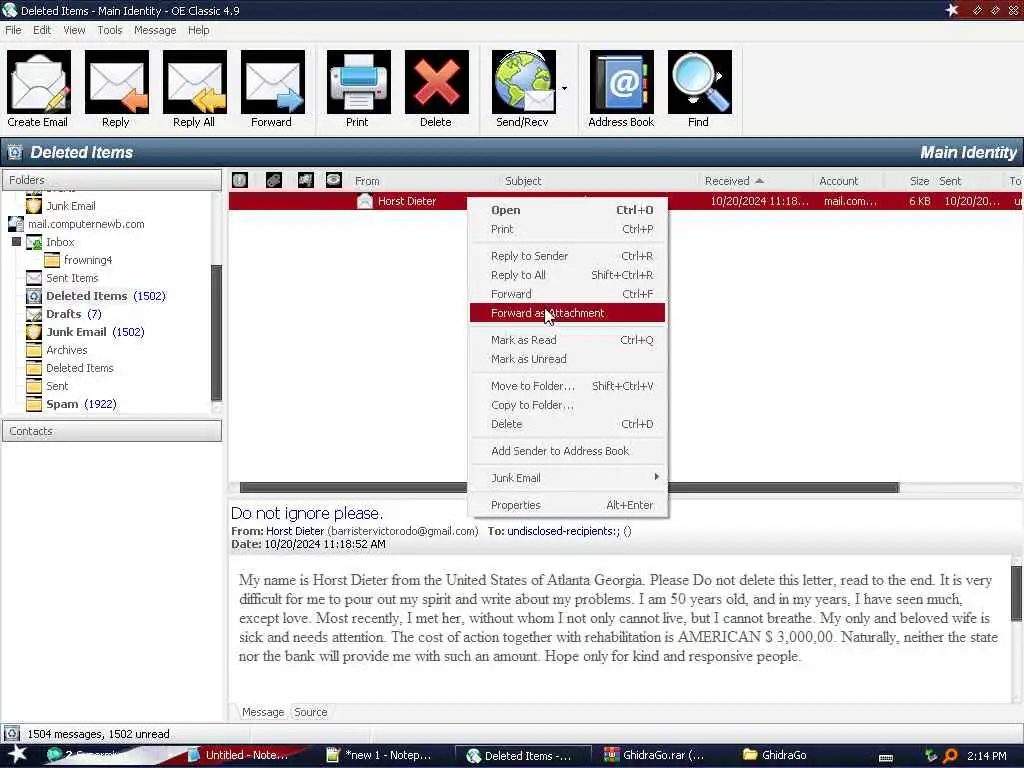Open the View menu

coord(74,30)
